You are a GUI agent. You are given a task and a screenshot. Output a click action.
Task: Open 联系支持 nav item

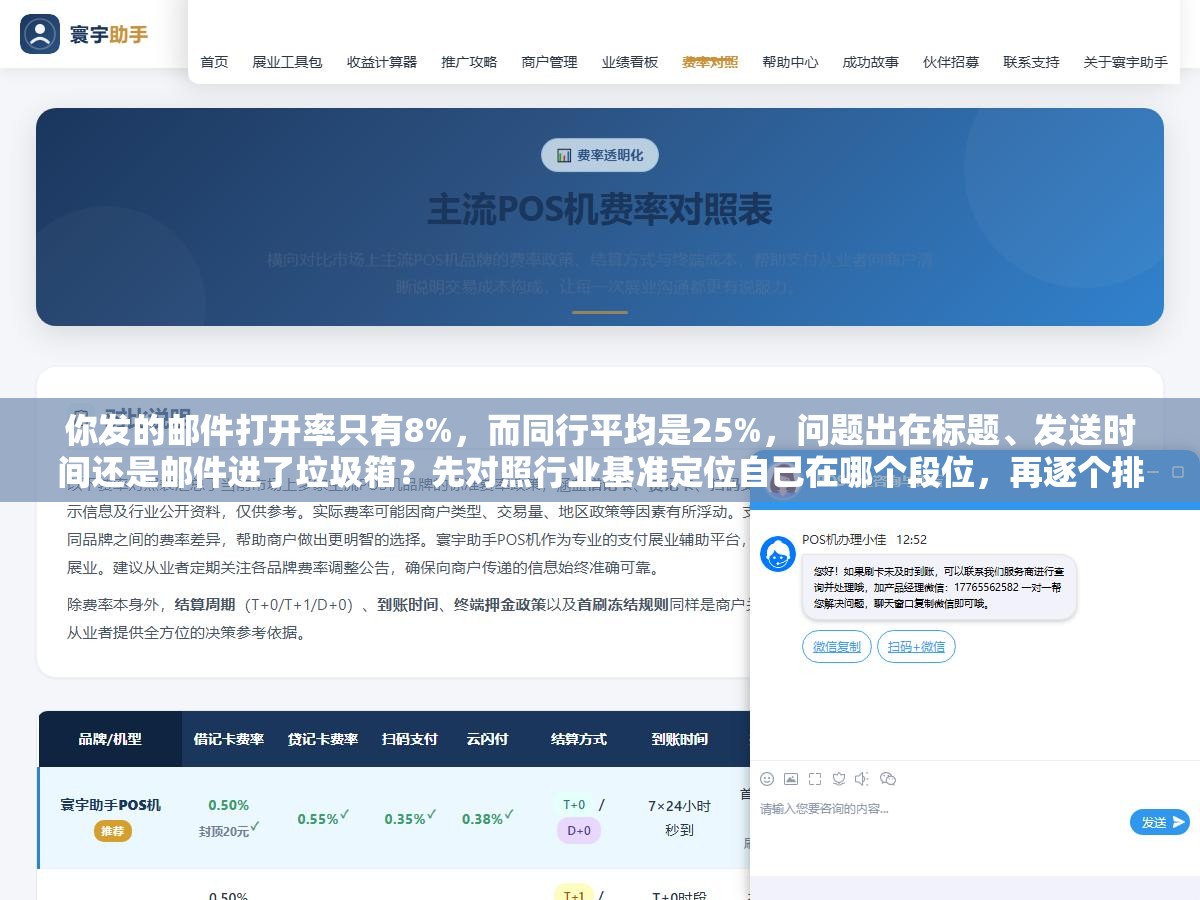tap(1031, 62)
